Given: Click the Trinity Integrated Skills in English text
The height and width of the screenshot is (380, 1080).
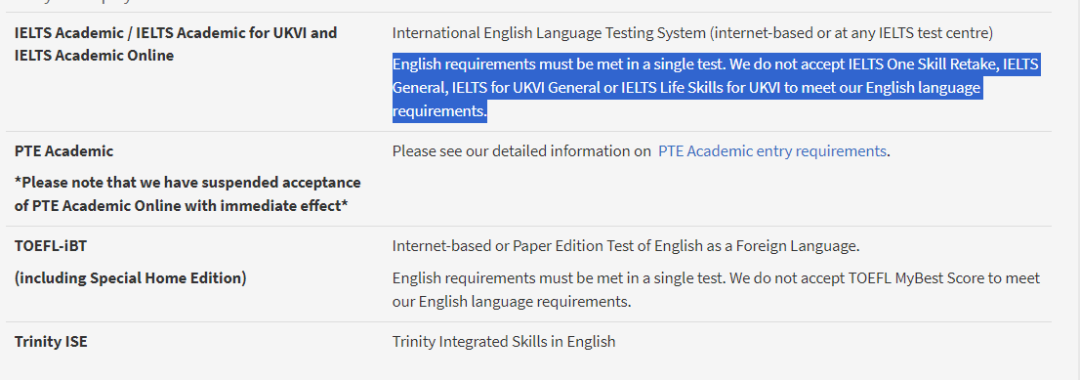Looking at the screenshot, I should pyautogui.click(x=503, y=341).
